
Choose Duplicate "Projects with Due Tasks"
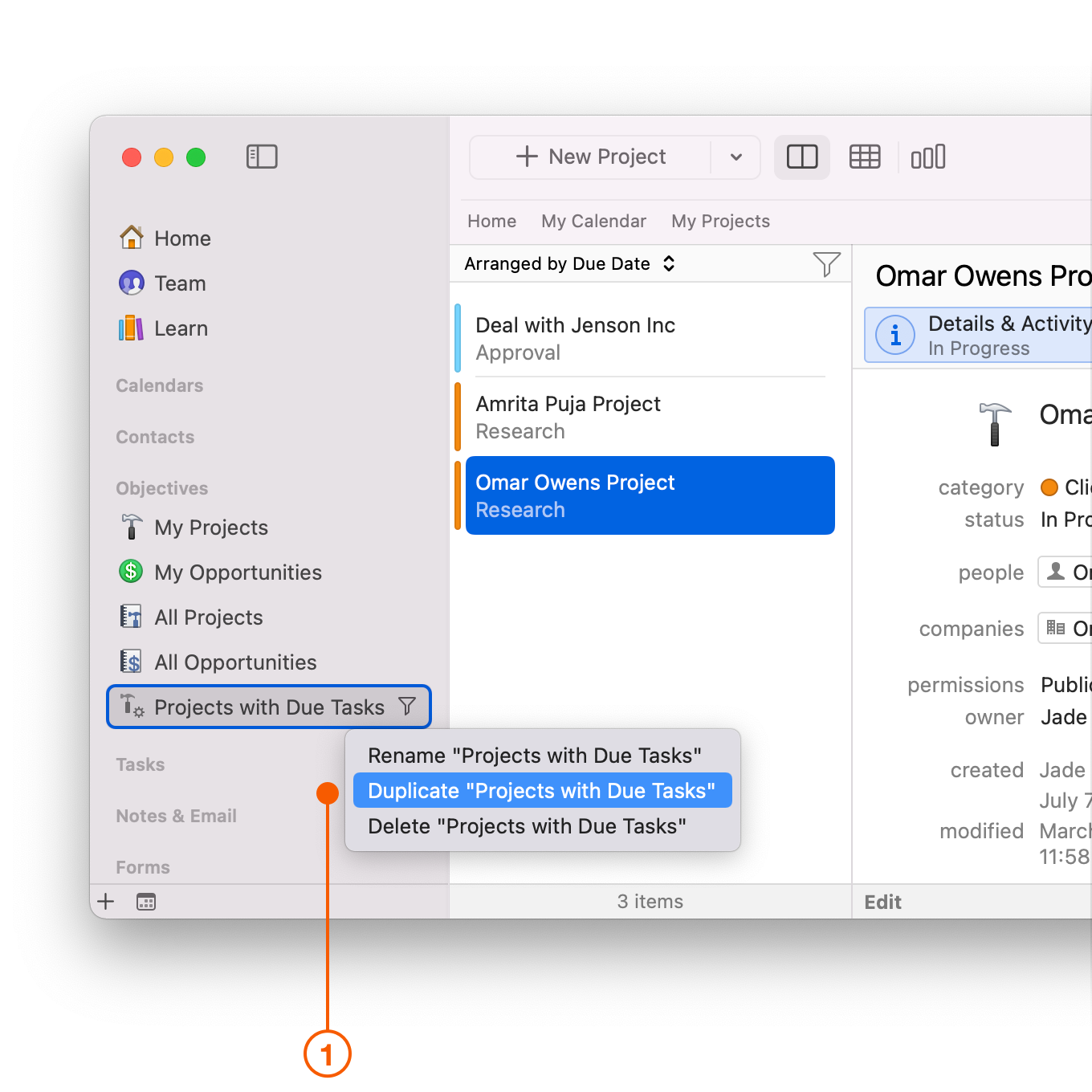(x=542, y=790)
